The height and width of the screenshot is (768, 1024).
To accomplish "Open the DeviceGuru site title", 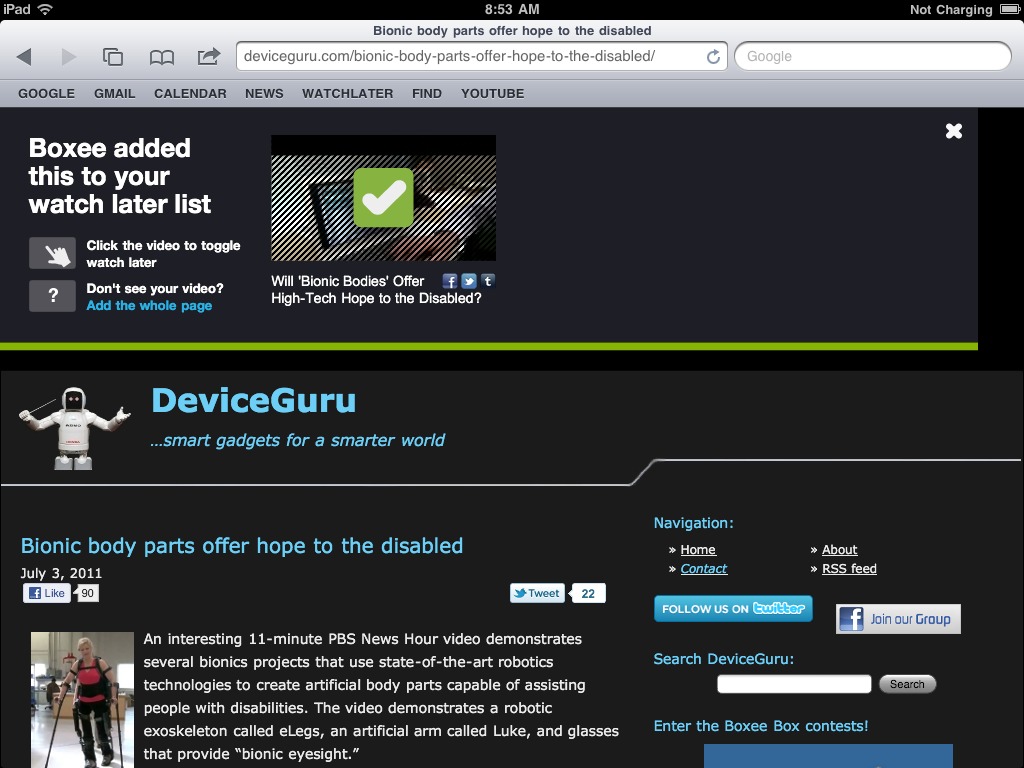I will (253, 400).
